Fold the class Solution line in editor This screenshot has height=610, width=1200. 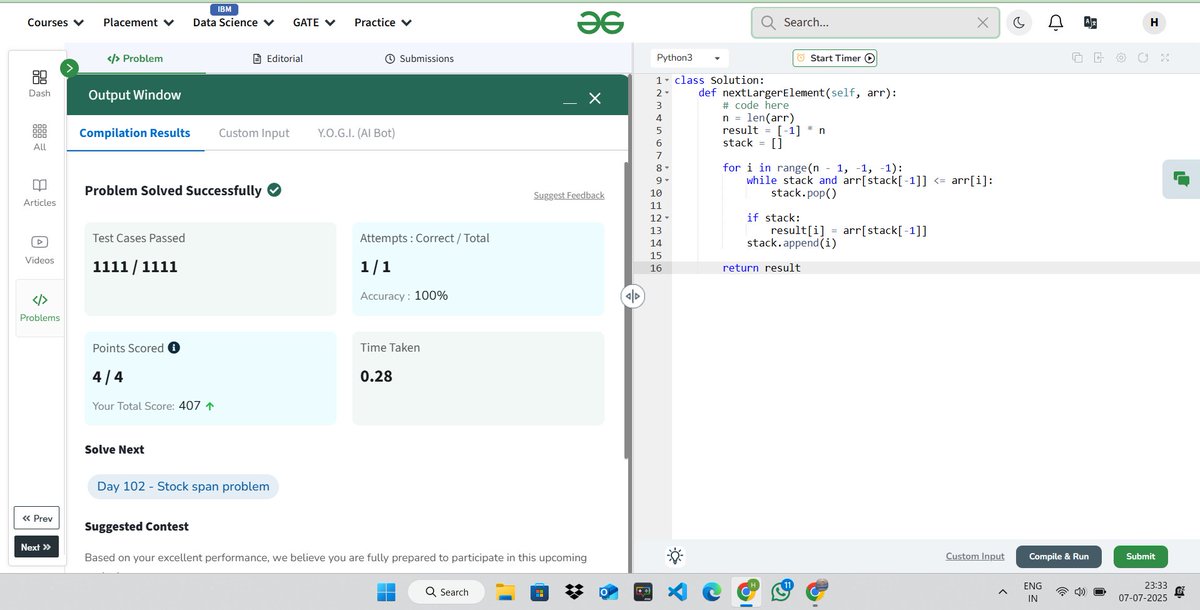click(666, 81)
